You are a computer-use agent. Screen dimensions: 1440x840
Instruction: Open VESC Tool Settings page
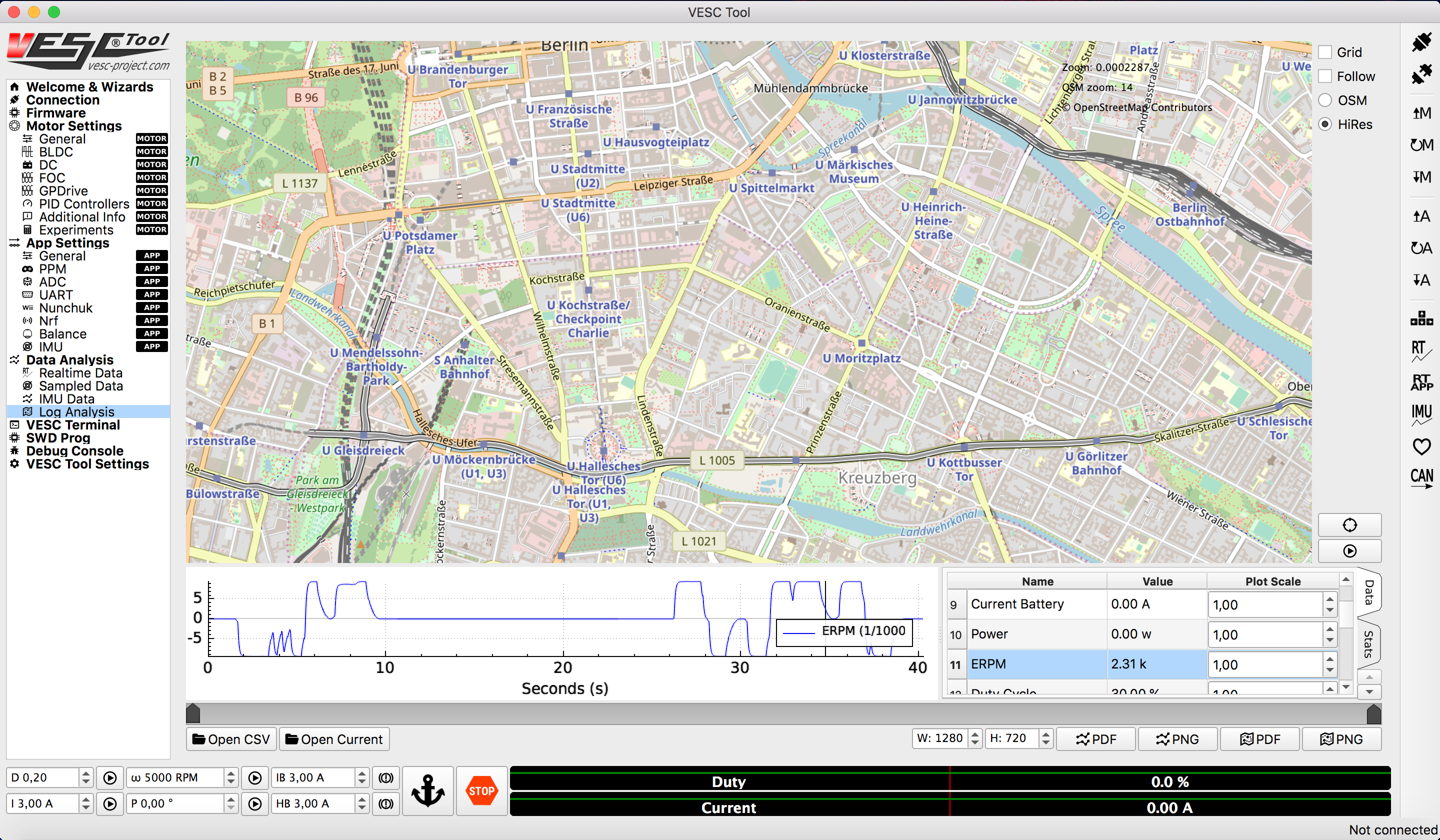click(87, 464)
